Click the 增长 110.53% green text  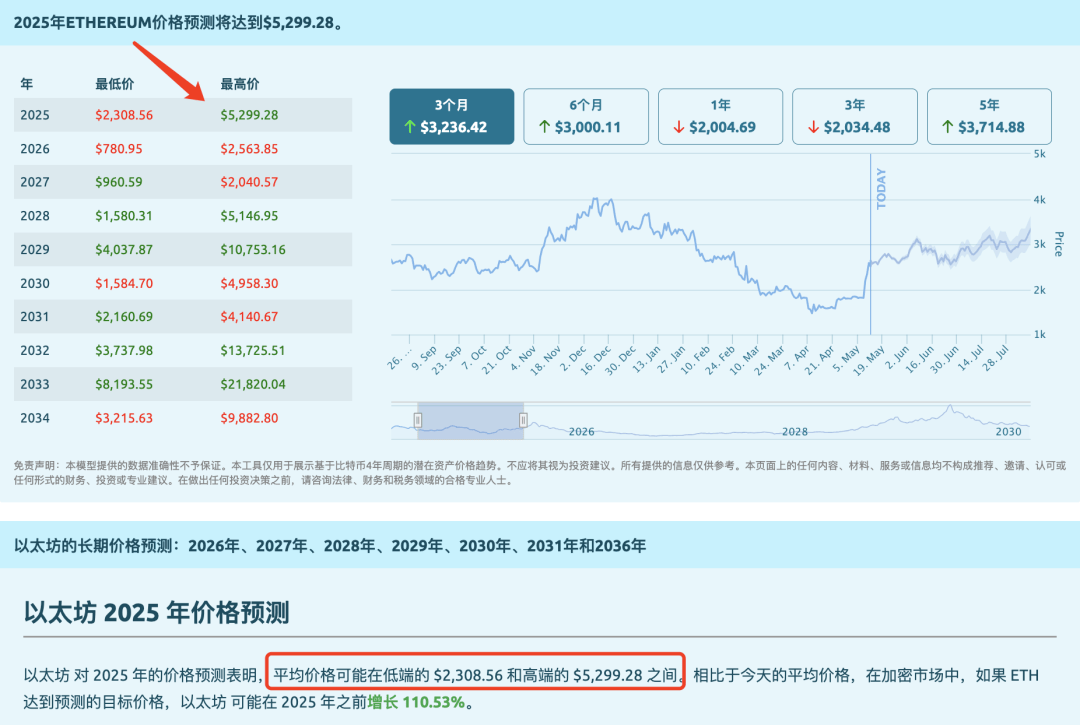coord(417,703)
